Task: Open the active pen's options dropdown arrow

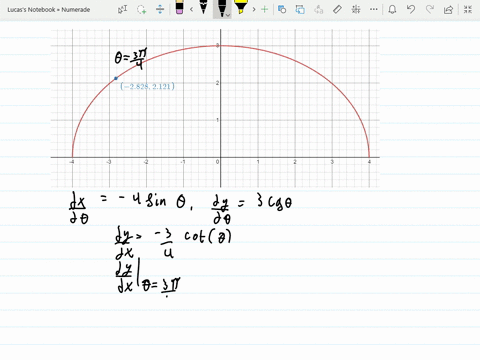Action: click(228, 15)
